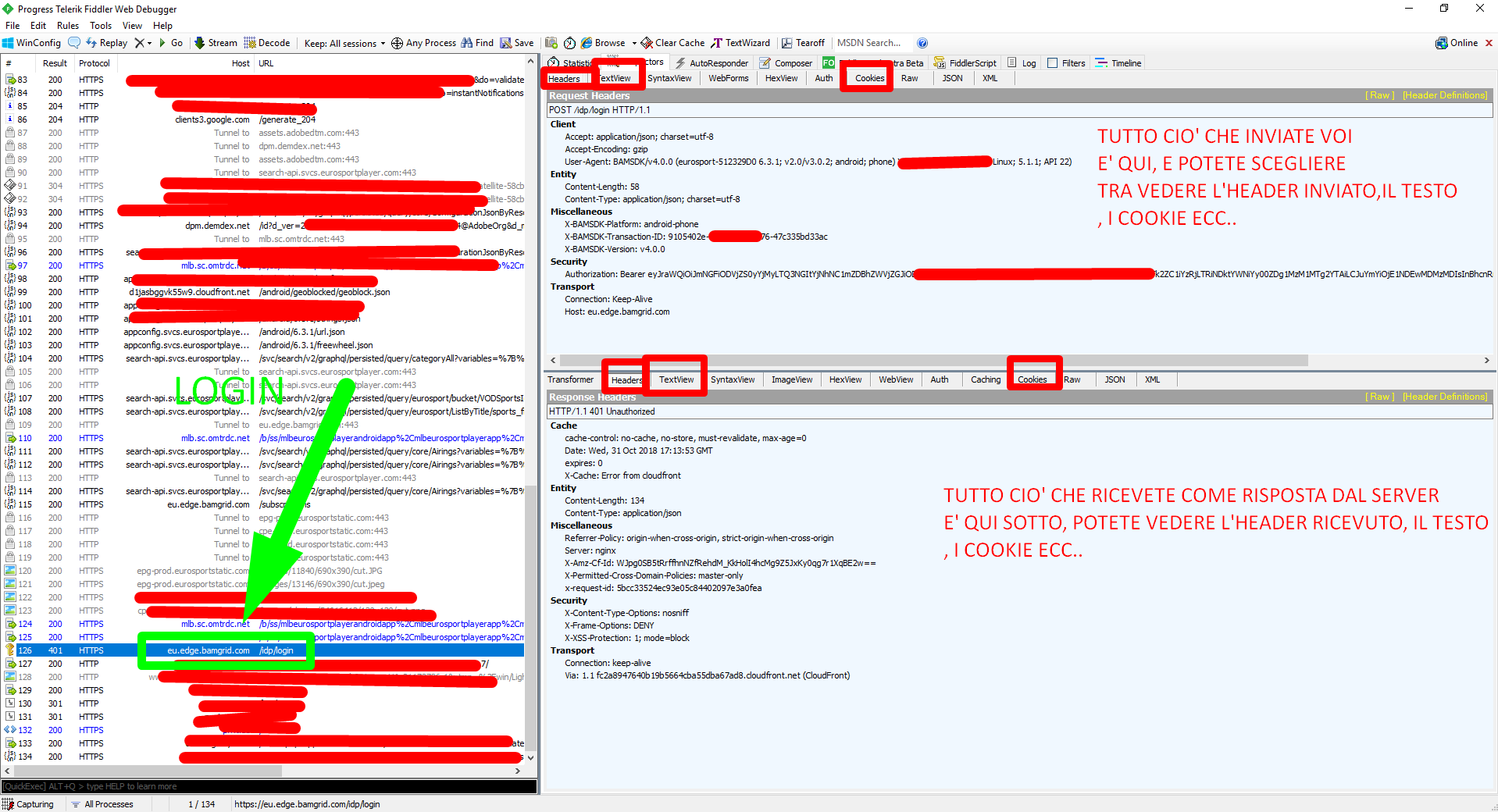This screenshot has height=812, width=1498.
Task: Click the Raw link in Request Headers
Action: 1379,95
